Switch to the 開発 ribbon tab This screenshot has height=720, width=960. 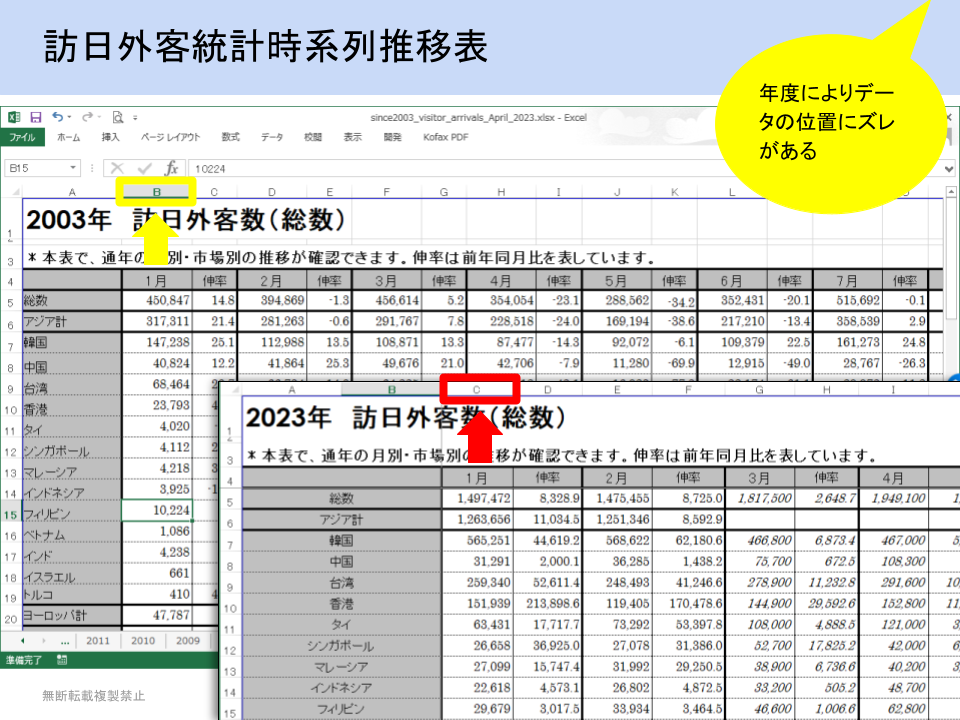(392, 137)
